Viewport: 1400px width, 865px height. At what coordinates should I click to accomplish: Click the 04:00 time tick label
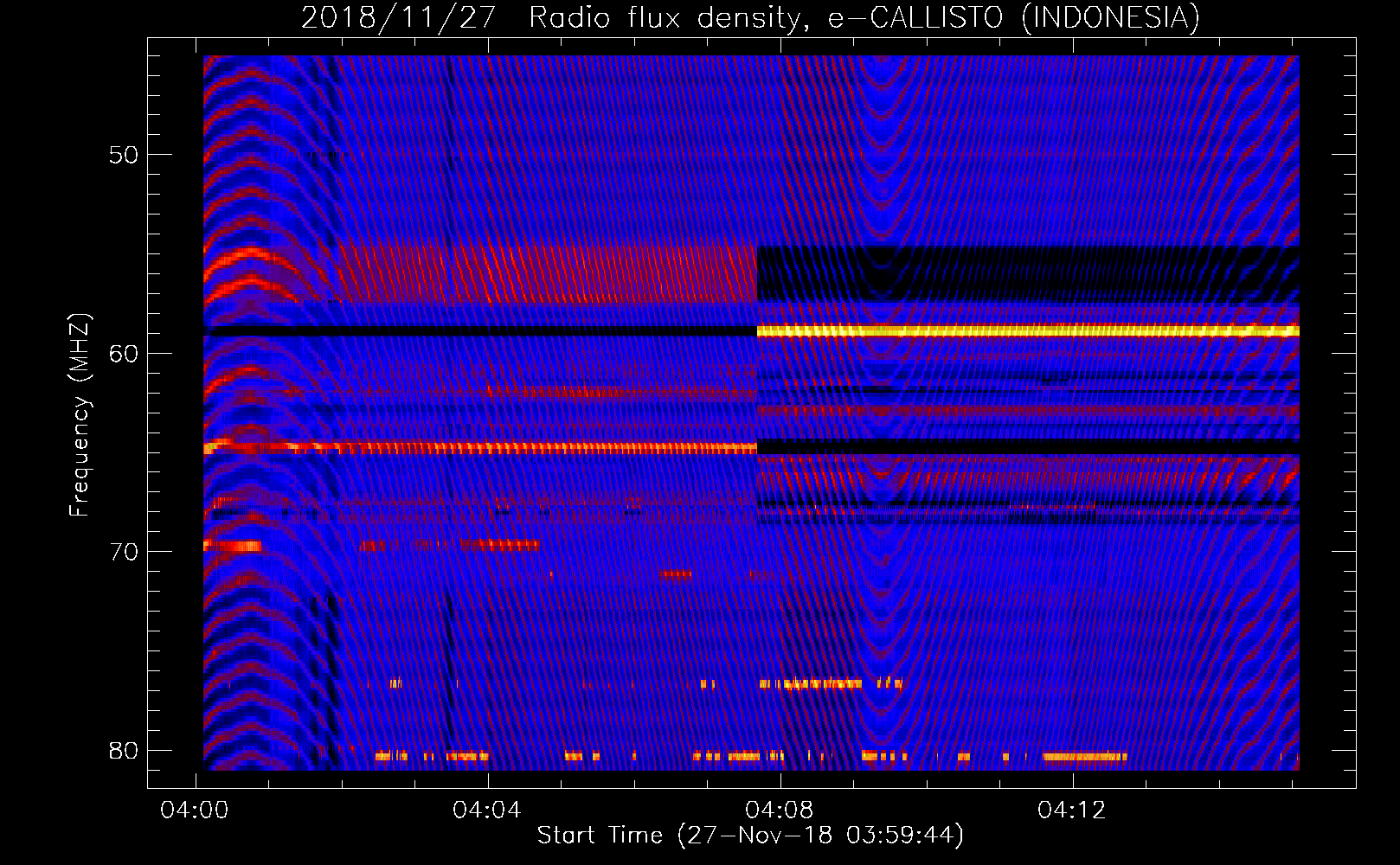[x=195, y=811]
